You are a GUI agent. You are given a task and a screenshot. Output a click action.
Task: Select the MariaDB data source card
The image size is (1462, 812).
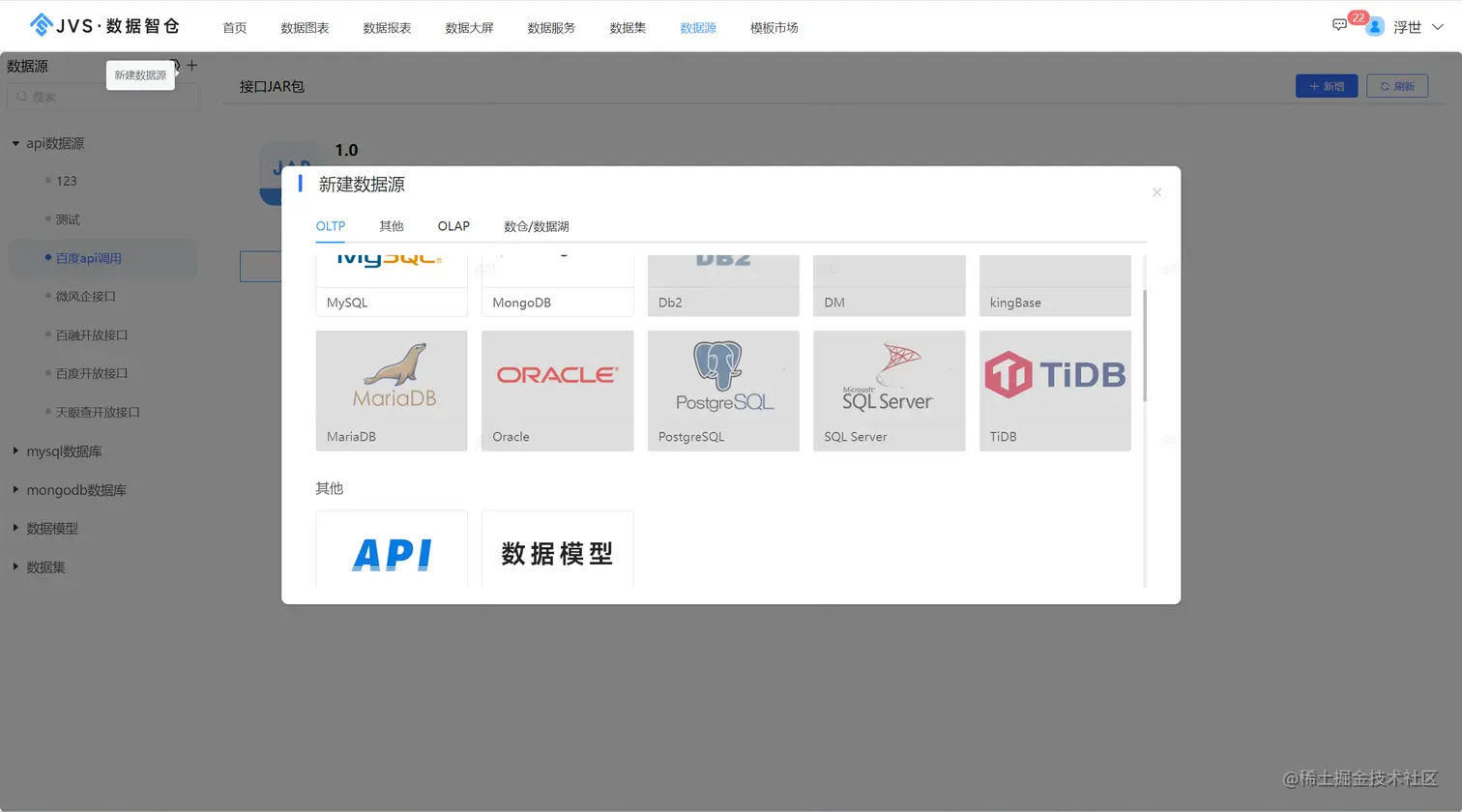tap(392, 391)
